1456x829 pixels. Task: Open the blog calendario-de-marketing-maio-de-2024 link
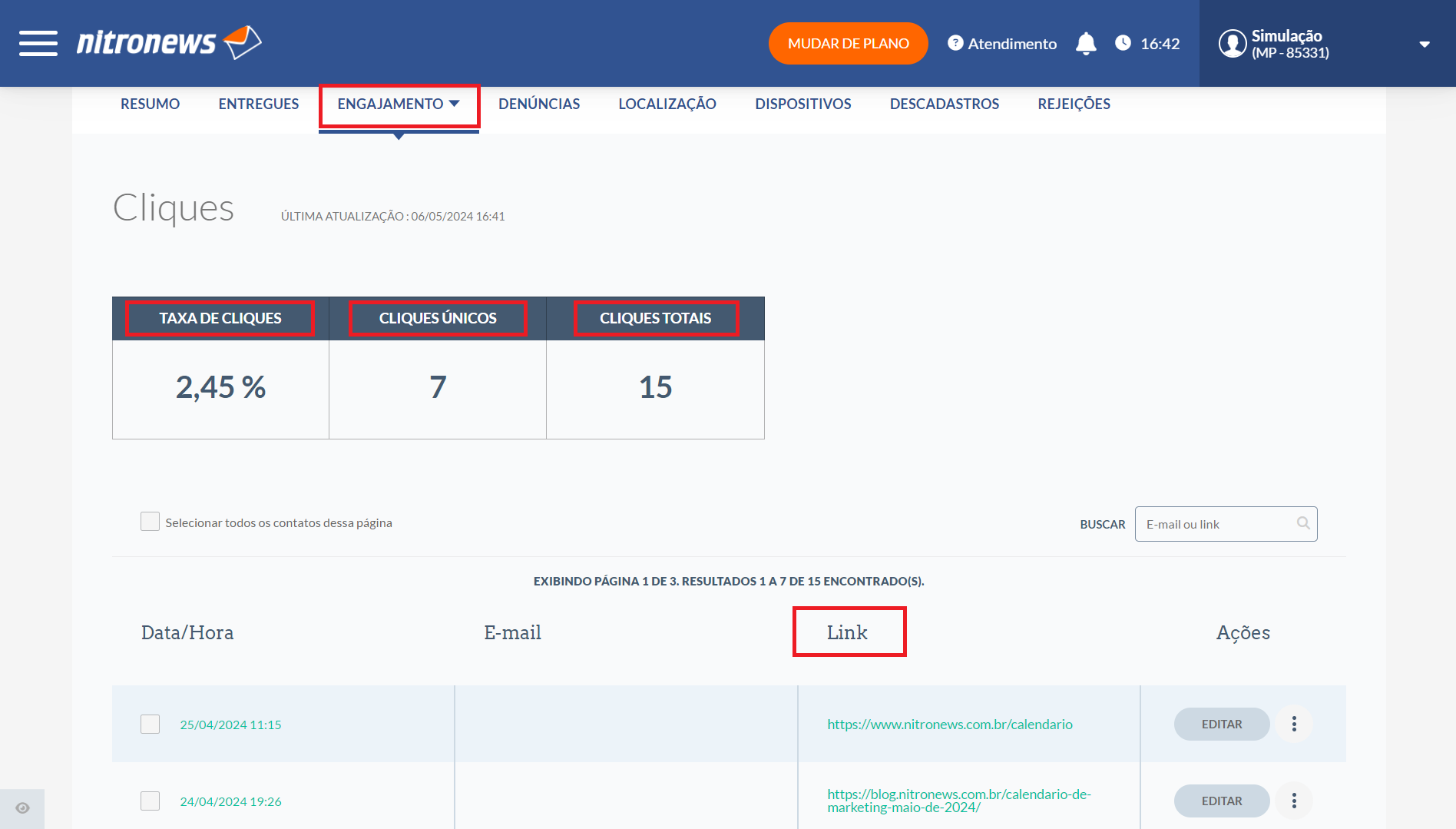pos(959,801)
